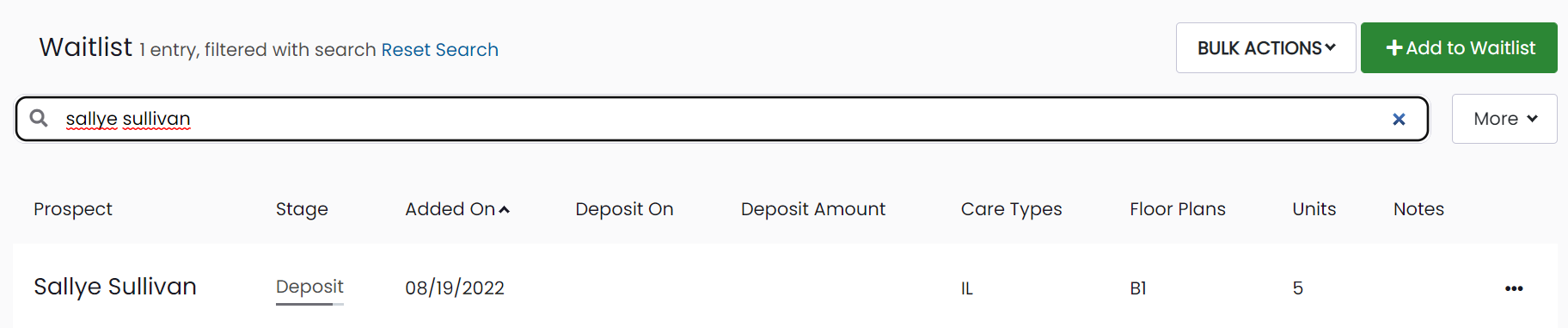Click the Floor Plans column header

(x=1178, y=209)
